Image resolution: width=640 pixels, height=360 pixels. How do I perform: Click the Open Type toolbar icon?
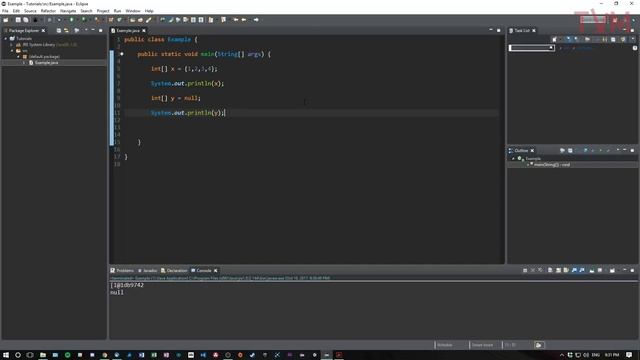[133, 20]
